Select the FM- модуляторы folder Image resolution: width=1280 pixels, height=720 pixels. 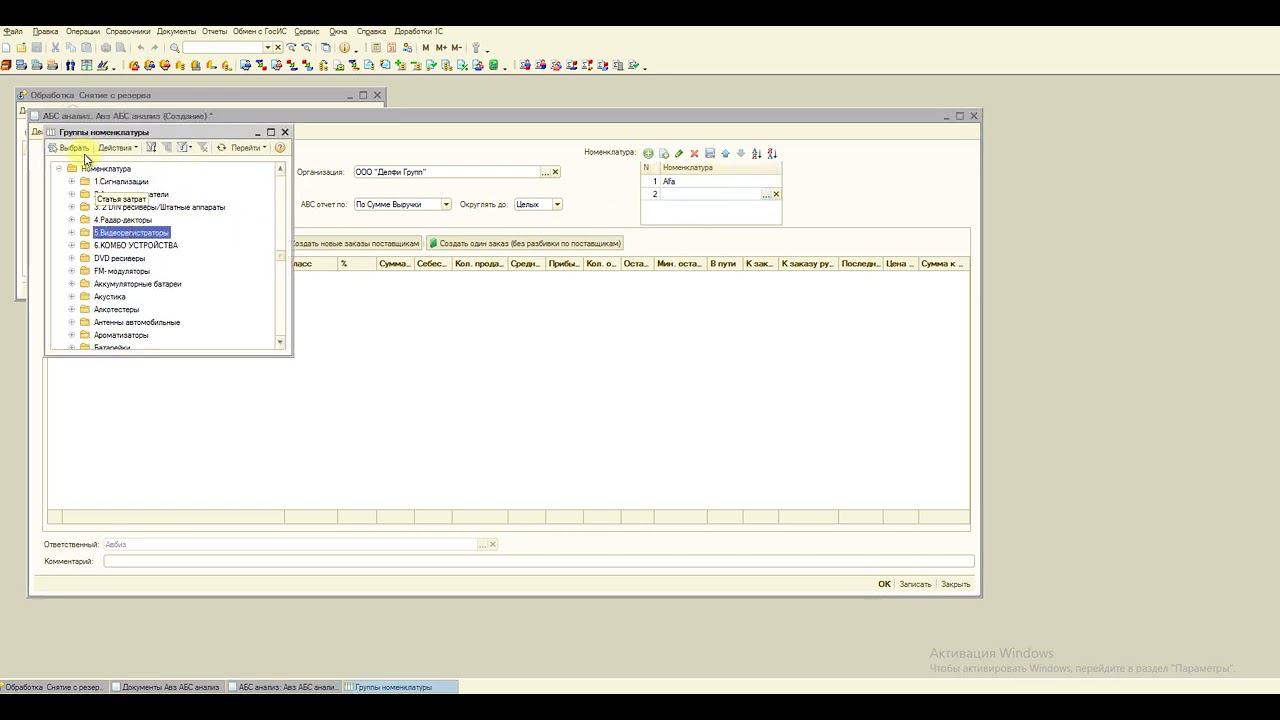pos(122,271)
